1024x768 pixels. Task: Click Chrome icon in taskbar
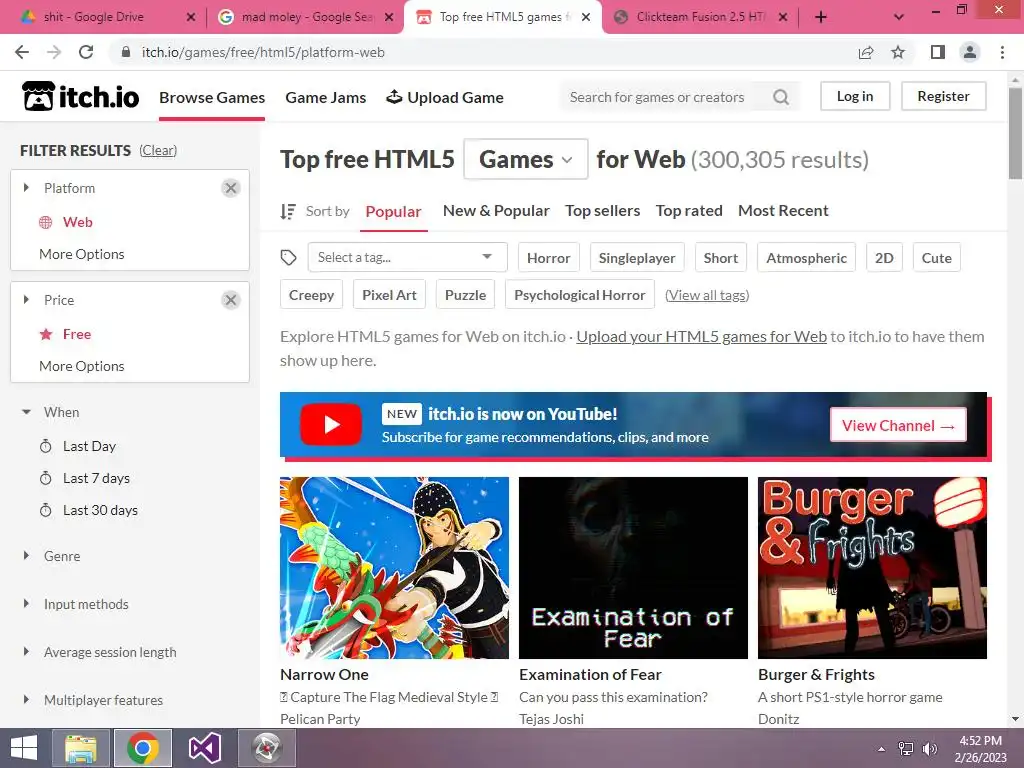pos(142,748)
